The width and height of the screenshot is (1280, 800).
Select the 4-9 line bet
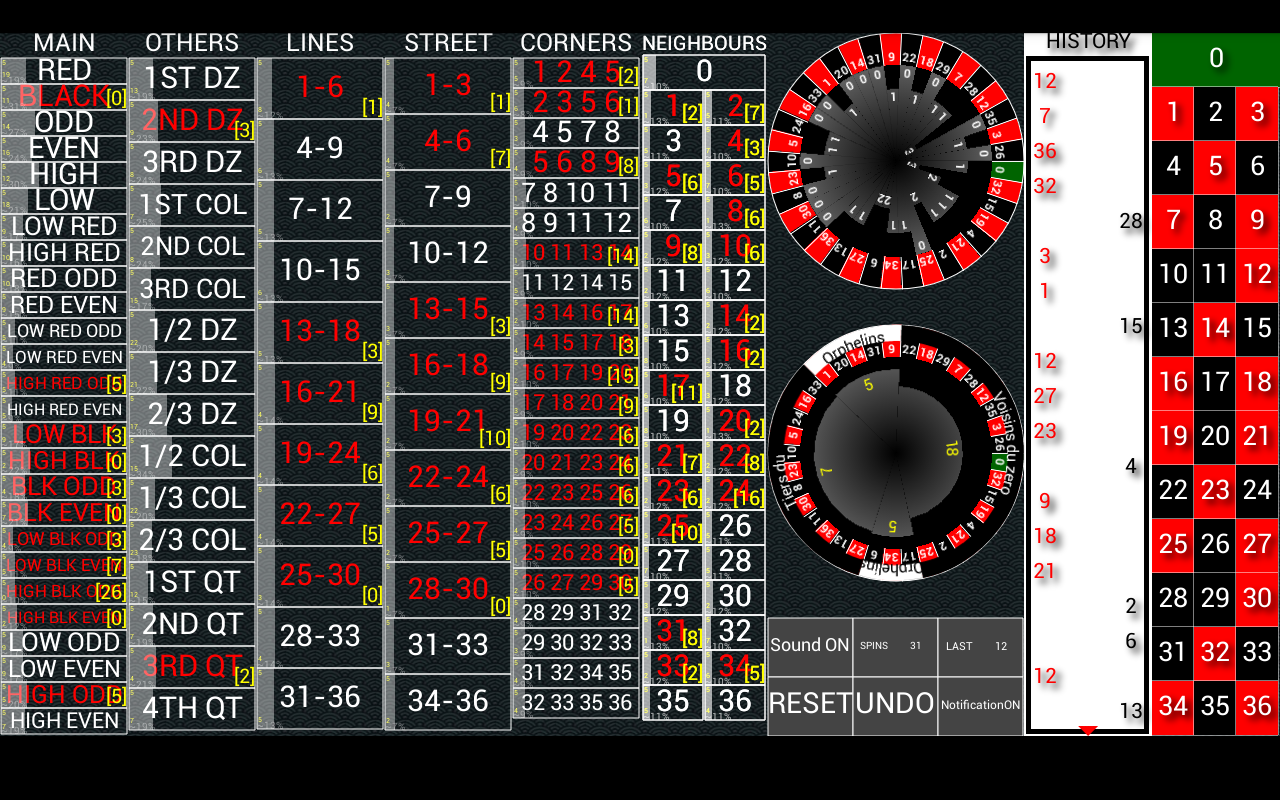(x=320, y=148)
